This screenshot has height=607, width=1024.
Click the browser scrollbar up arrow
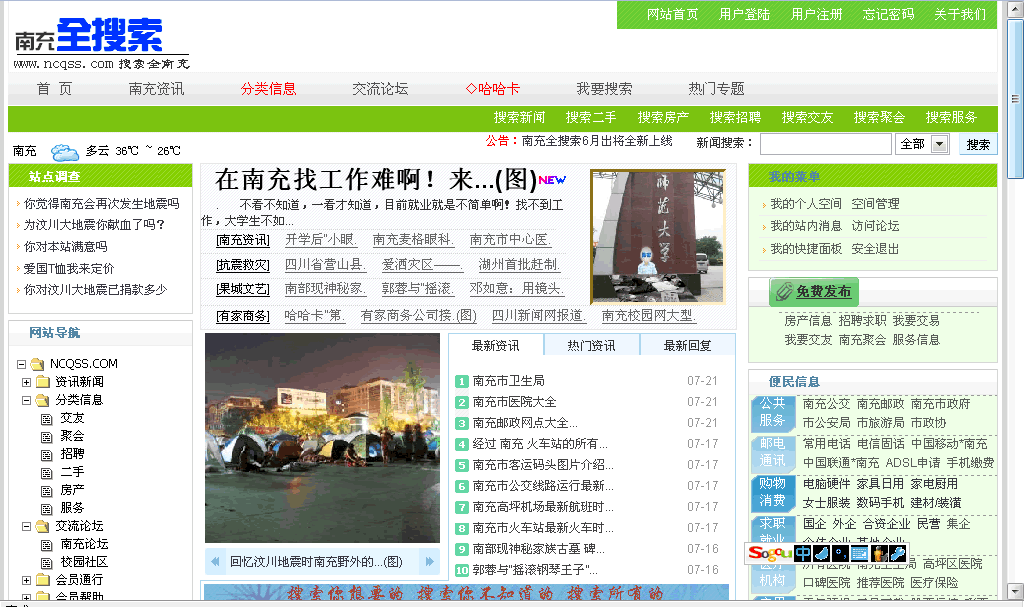pos(1015,10)
